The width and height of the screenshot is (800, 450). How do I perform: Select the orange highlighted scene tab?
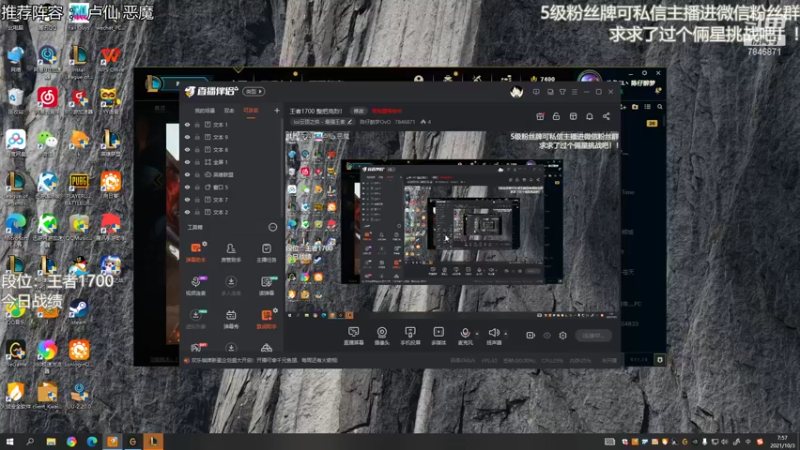[251, 111]
